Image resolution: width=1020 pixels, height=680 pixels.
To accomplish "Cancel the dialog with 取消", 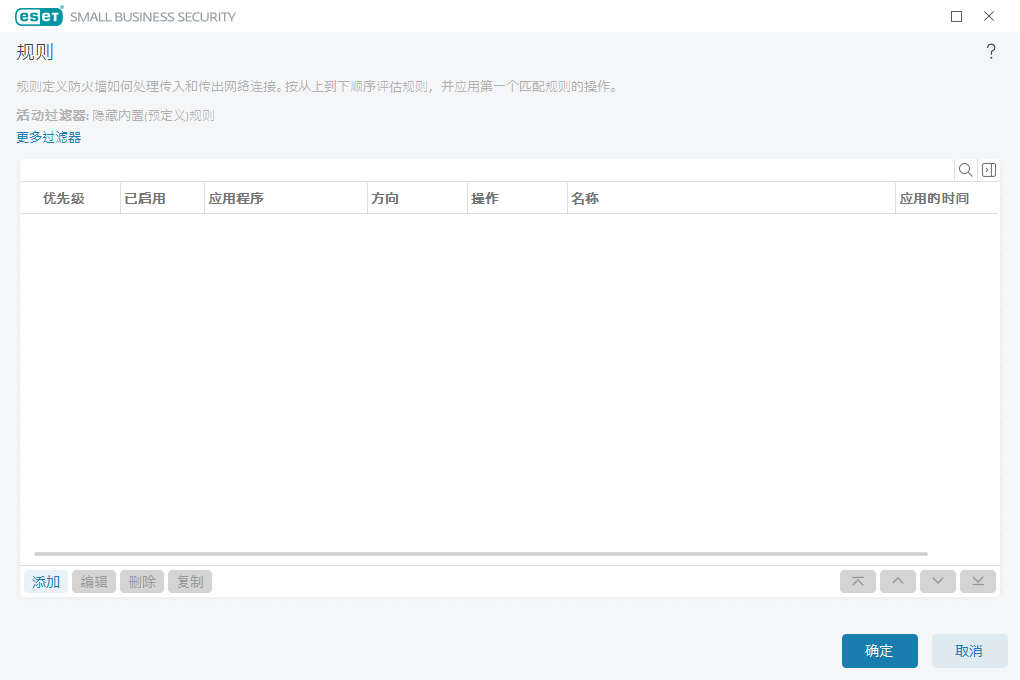I will click(968, 651).
